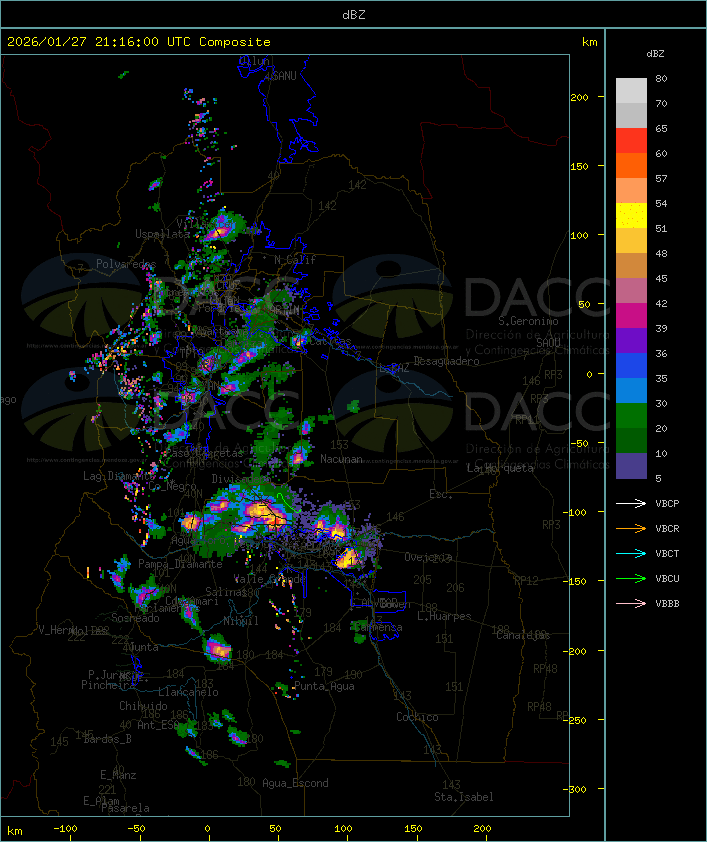
Task: Click the intense storm cell beside Ovejeria
Action: click(x=348, y=558)
